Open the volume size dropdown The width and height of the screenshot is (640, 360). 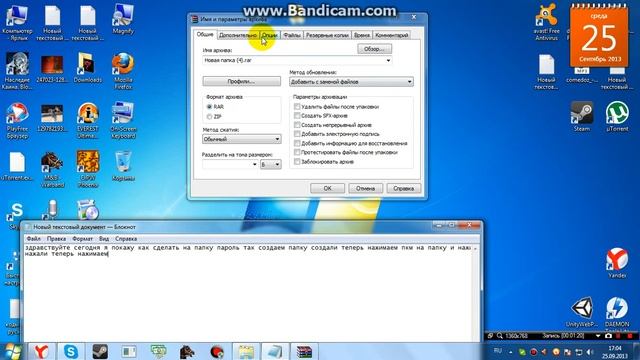254,164
